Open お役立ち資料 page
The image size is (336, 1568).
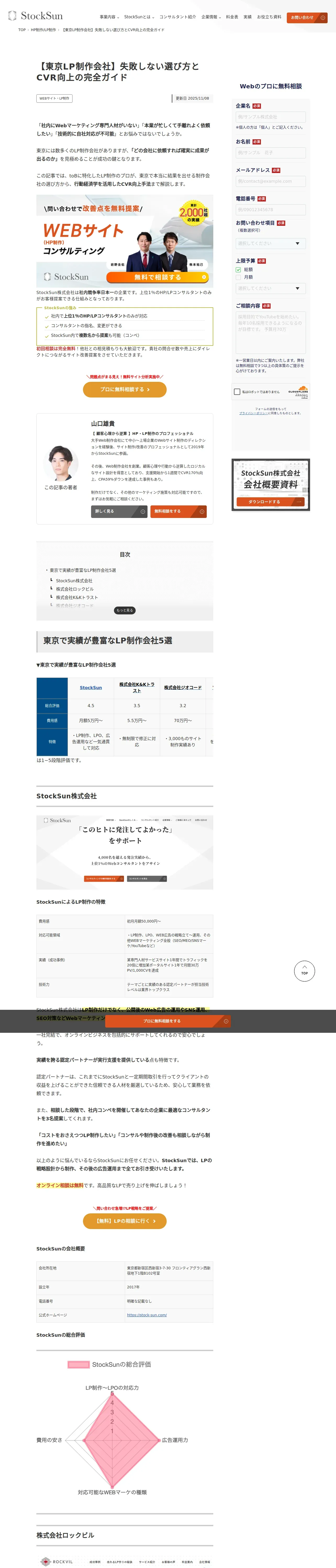269,17
